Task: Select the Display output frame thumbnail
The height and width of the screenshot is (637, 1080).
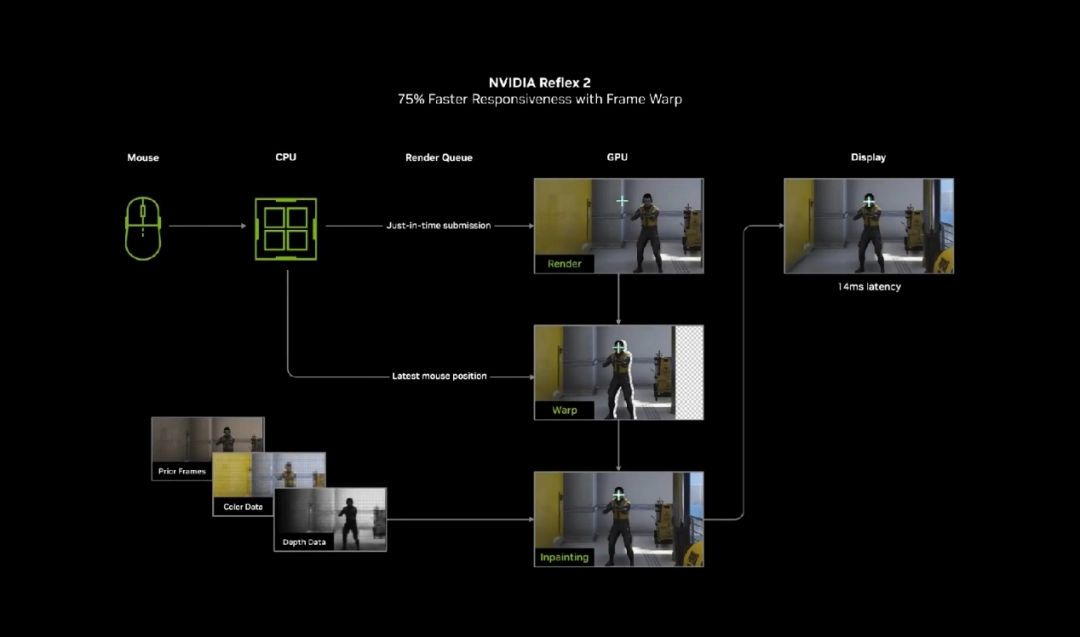Action: coord(869,226)
